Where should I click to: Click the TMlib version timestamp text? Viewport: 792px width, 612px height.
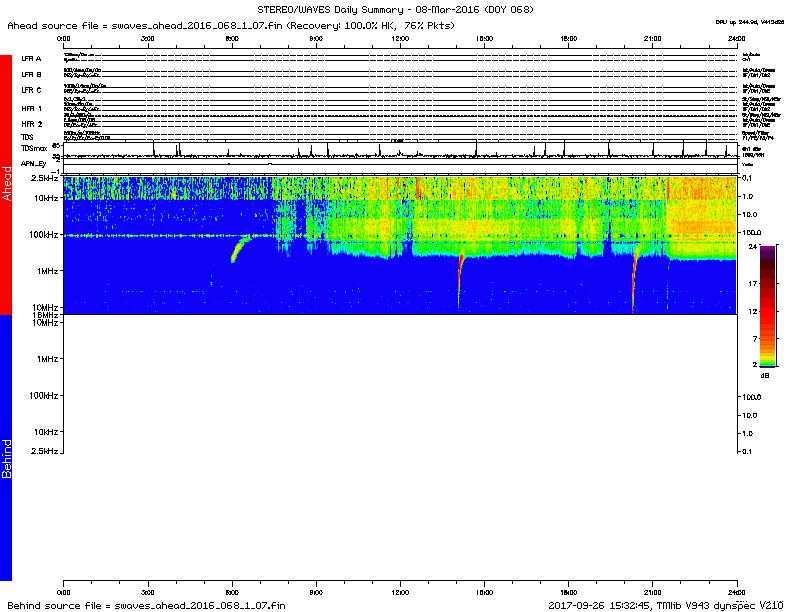[665, 605]
